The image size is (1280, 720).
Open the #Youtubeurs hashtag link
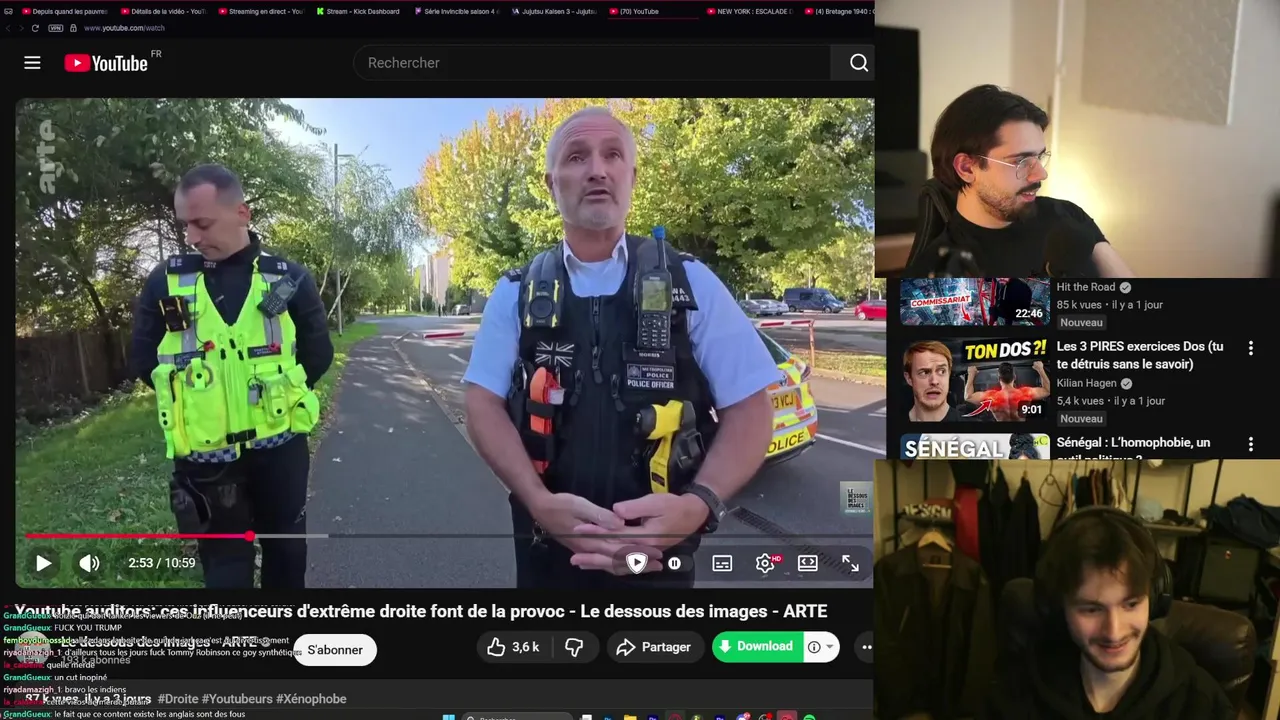pyautogui.click(x=236, y=699)
